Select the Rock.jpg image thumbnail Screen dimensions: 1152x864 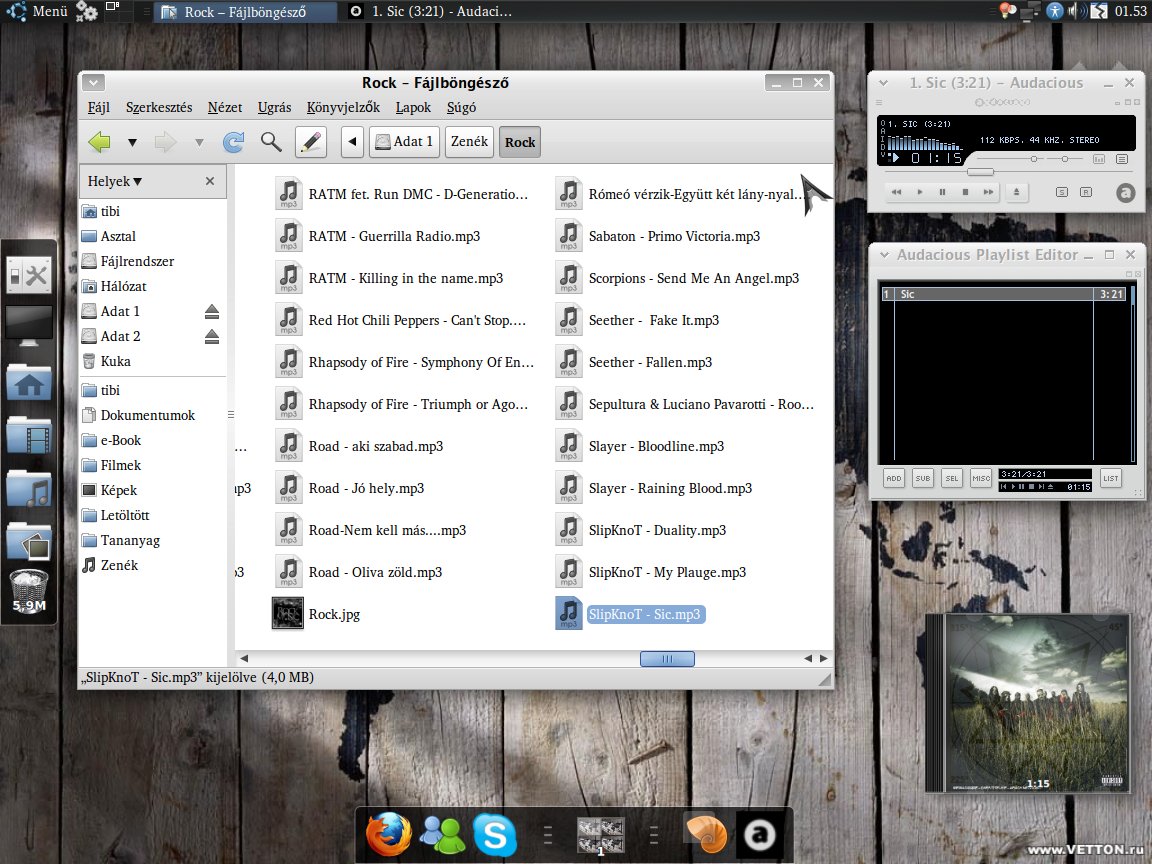coord(288,613)
